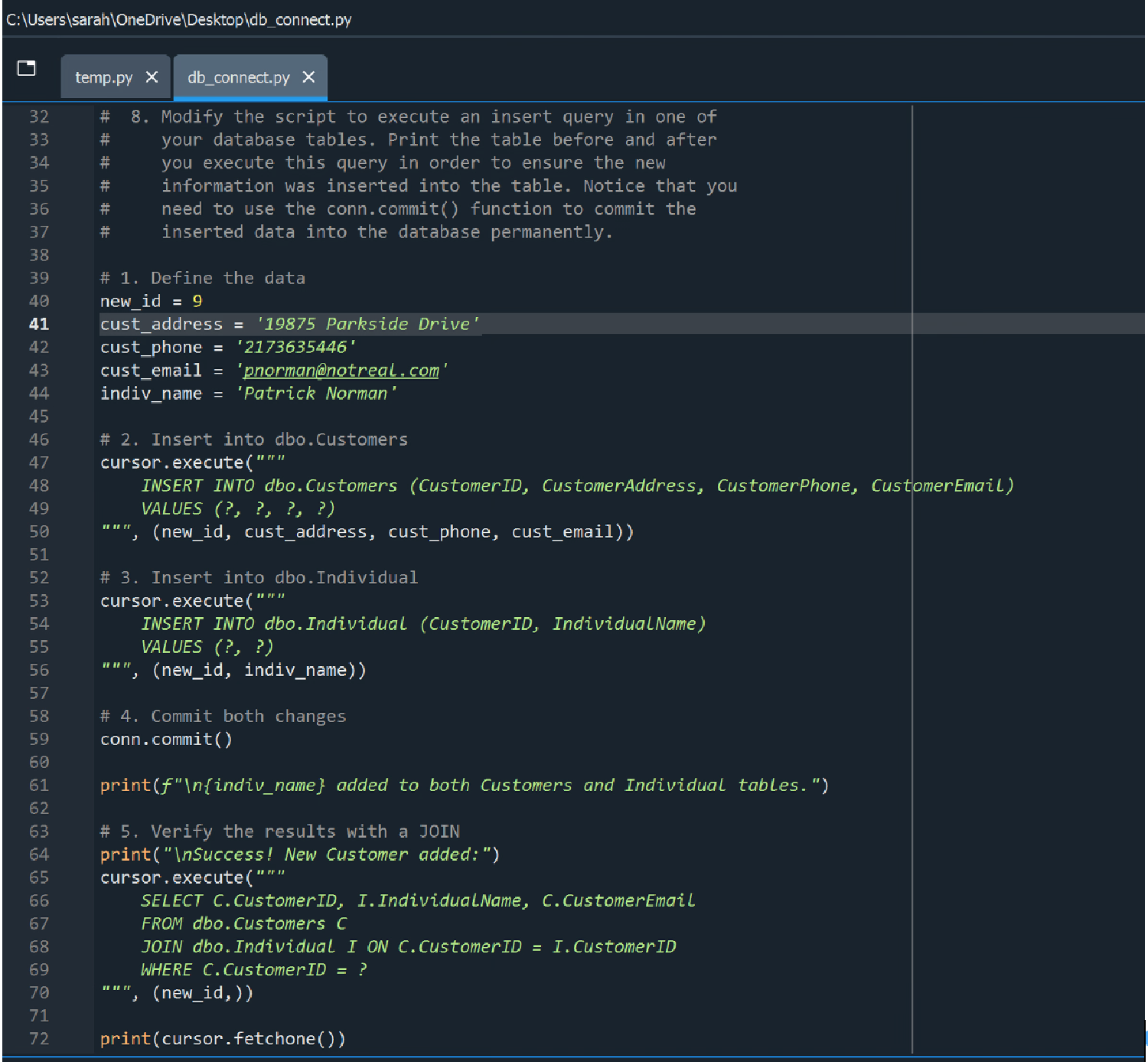Click the '# 5. Verify the results' comment

pos(280,832)
